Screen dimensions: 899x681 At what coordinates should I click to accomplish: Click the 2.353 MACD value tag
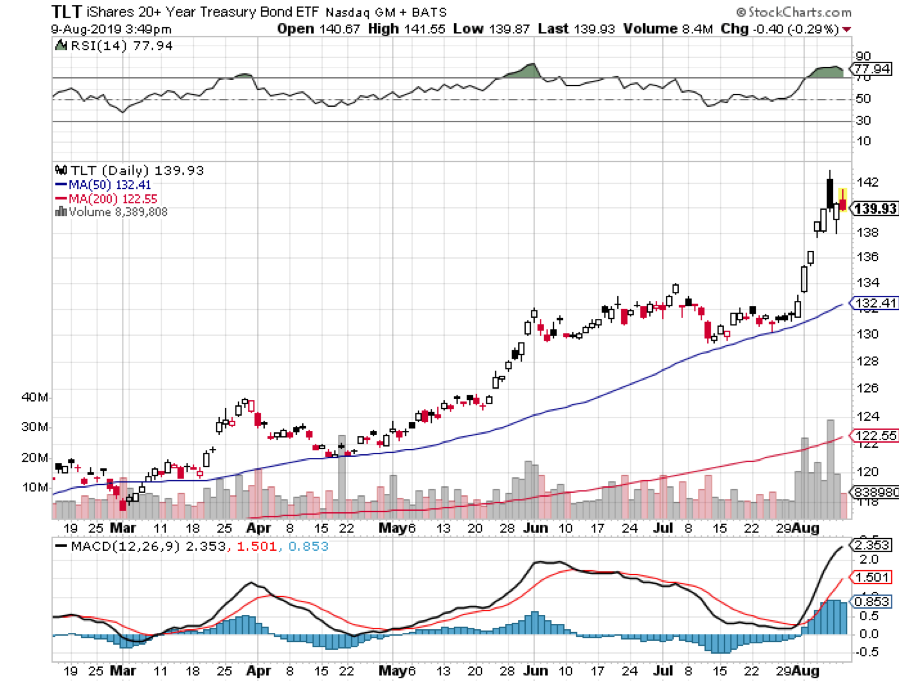868,545
